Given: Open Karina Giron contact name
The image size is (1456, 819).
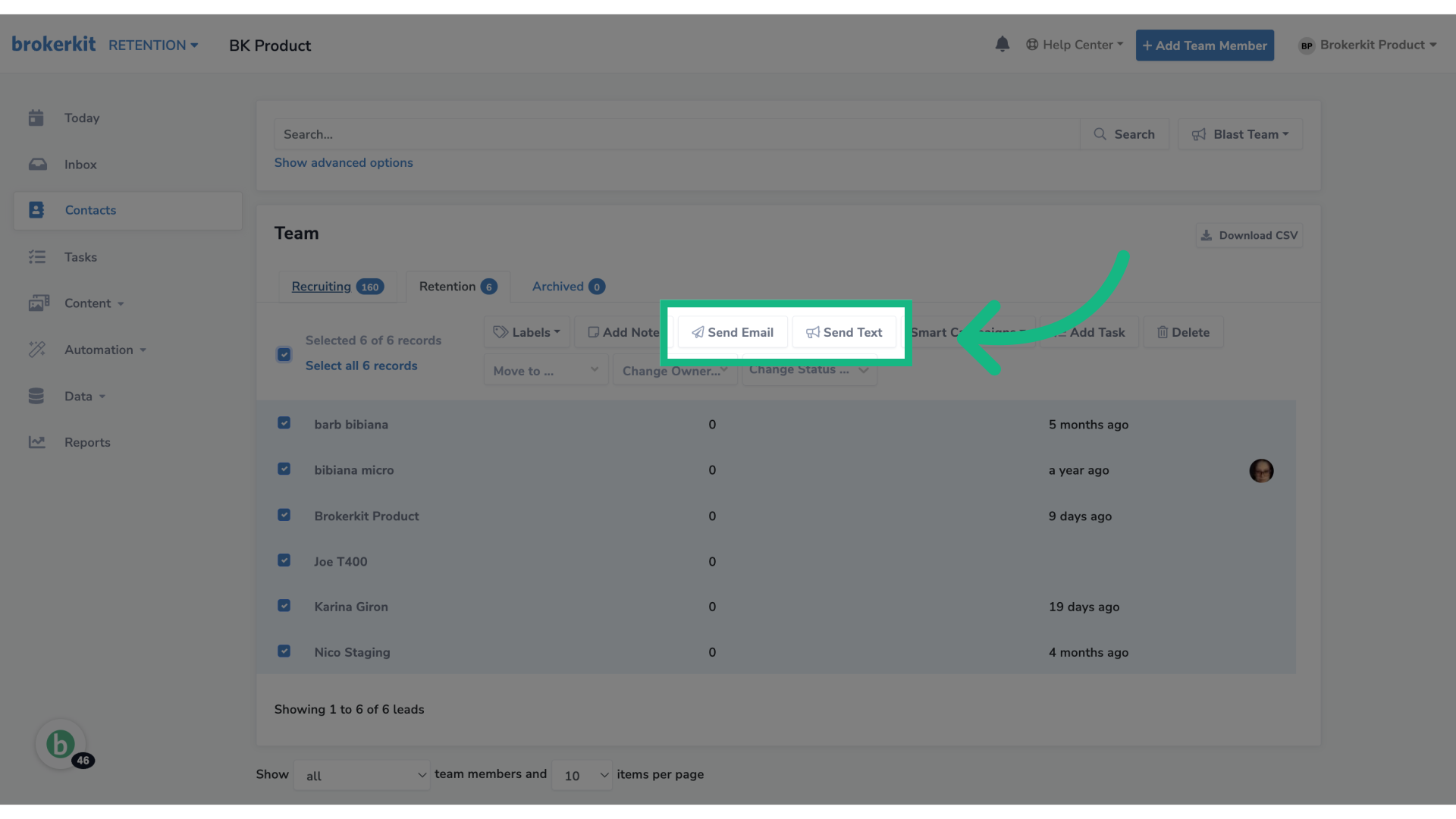Looking at the screenshot, I should (351, 607).
